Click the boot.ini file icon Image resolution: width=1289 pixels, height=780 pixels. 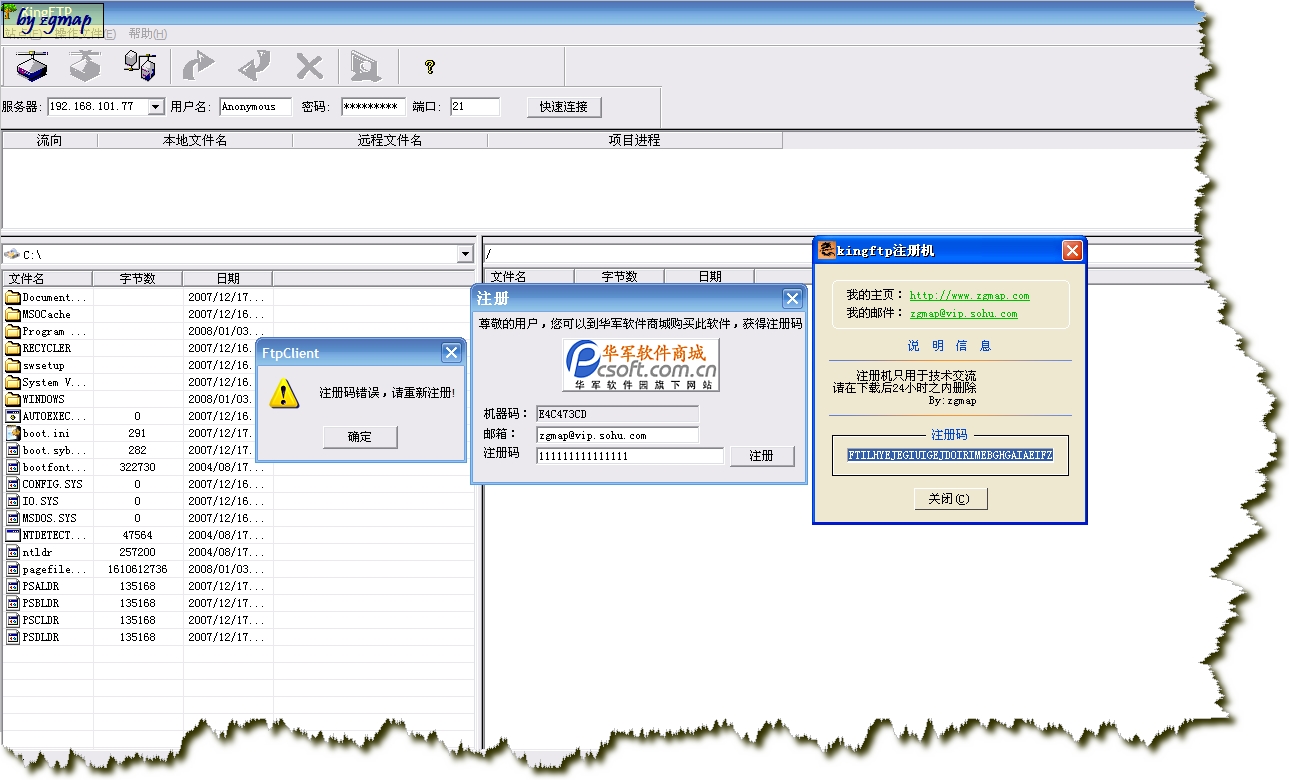tap(13, 433)
